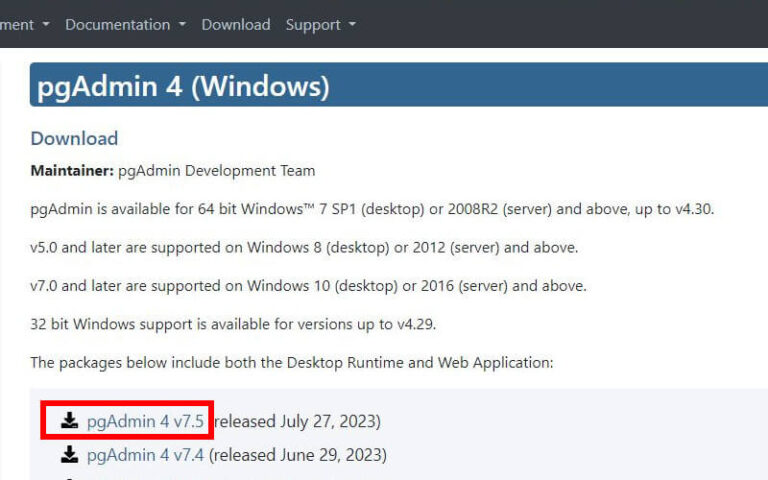Click the pgAdmin 4 (Windows) page heading
Viewport: 768px width, 480px height.
pyautogui.click(x=183, y=86)
